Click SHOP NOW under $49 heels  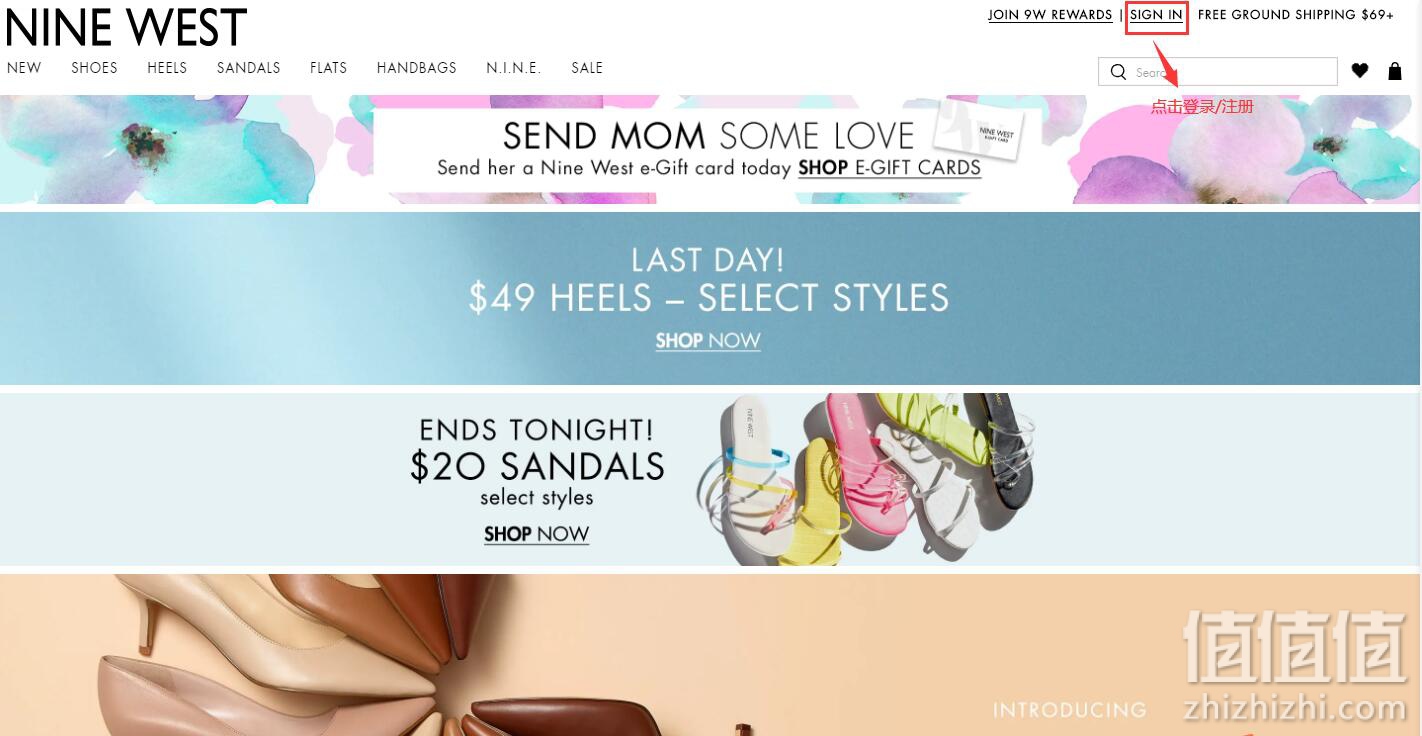708,341
